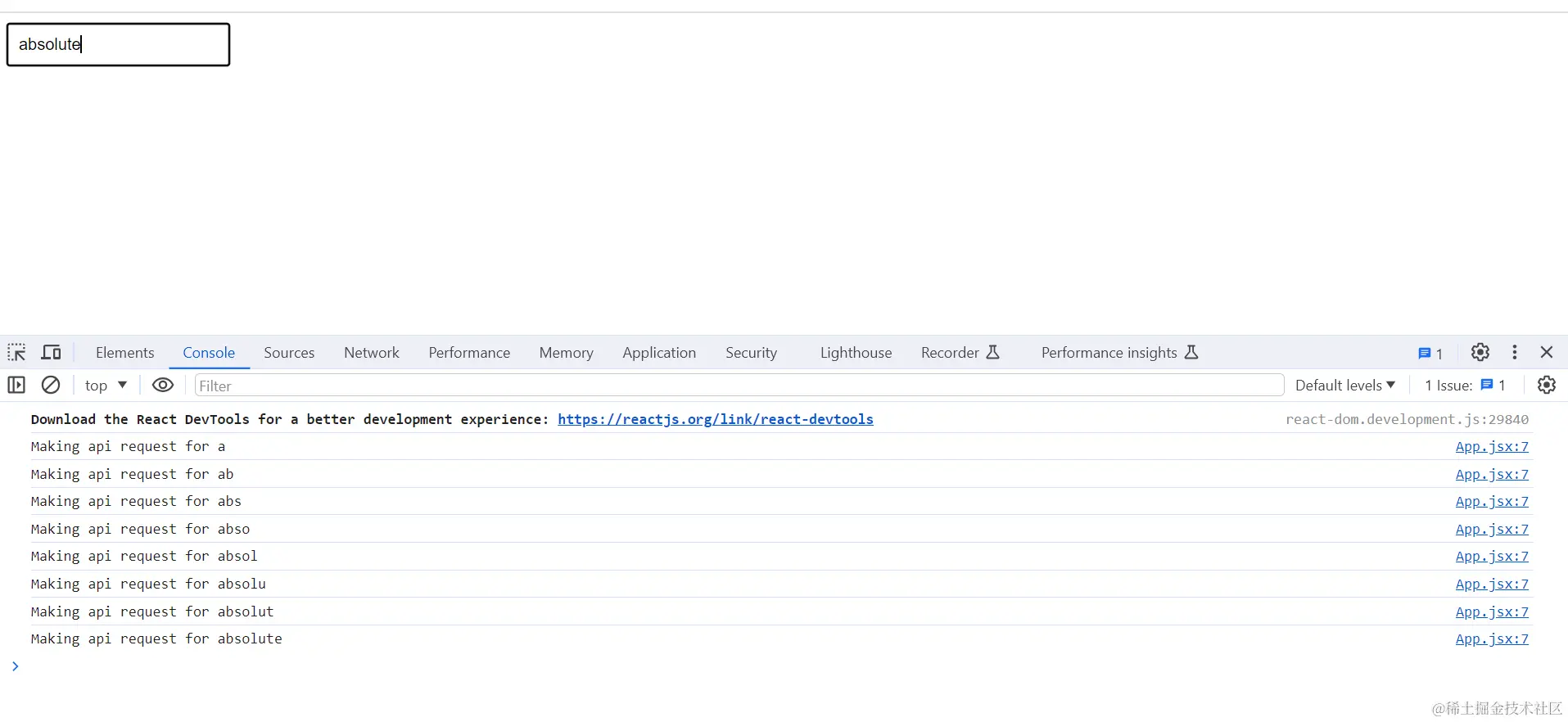Screen dimensions: 1568x722
Task: Click the 'Download the React DevTools' message text
Action: (290, 419)
